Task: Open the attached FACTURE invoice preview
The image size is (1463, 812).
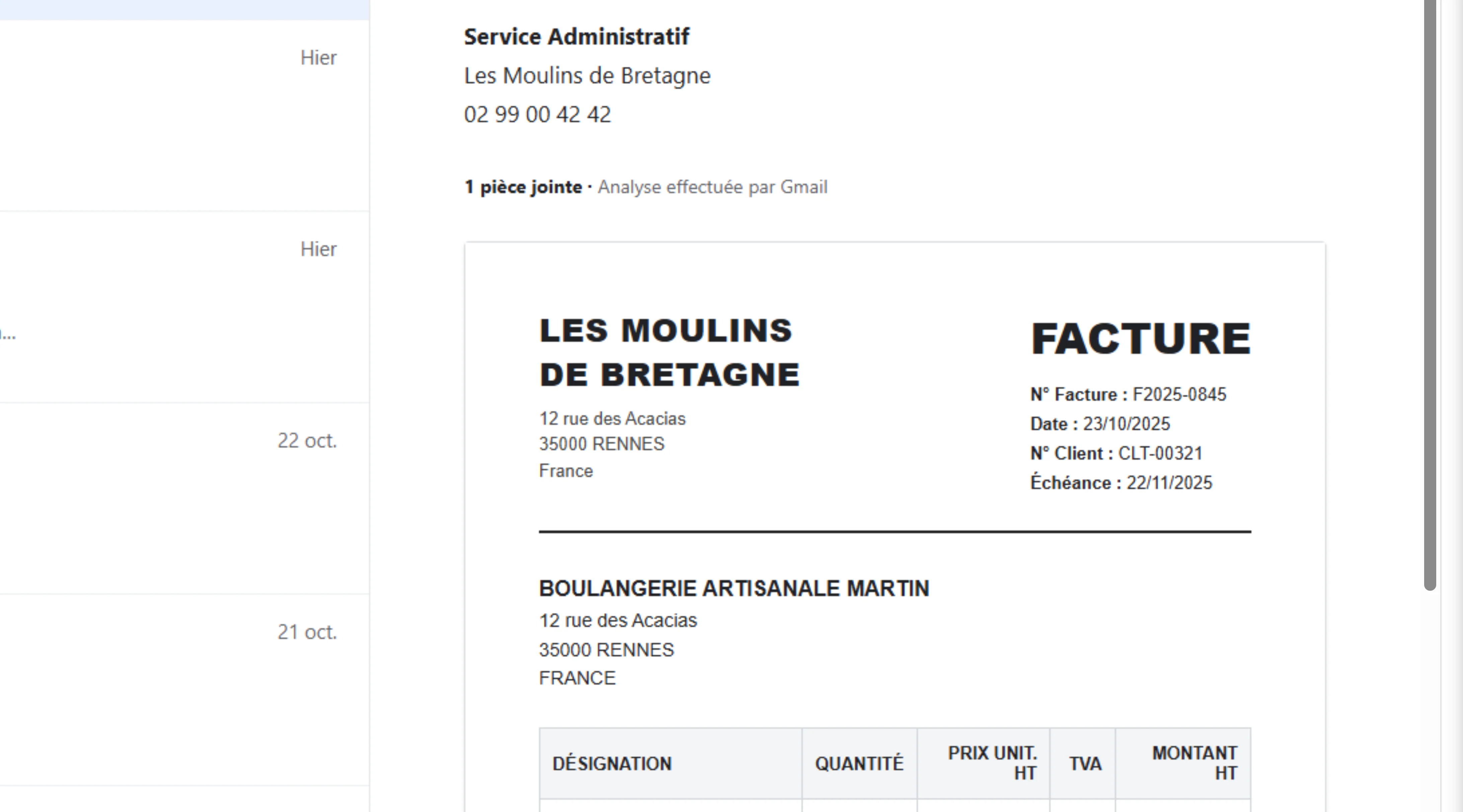Action: pyautogui.click(x=895, y=527)
